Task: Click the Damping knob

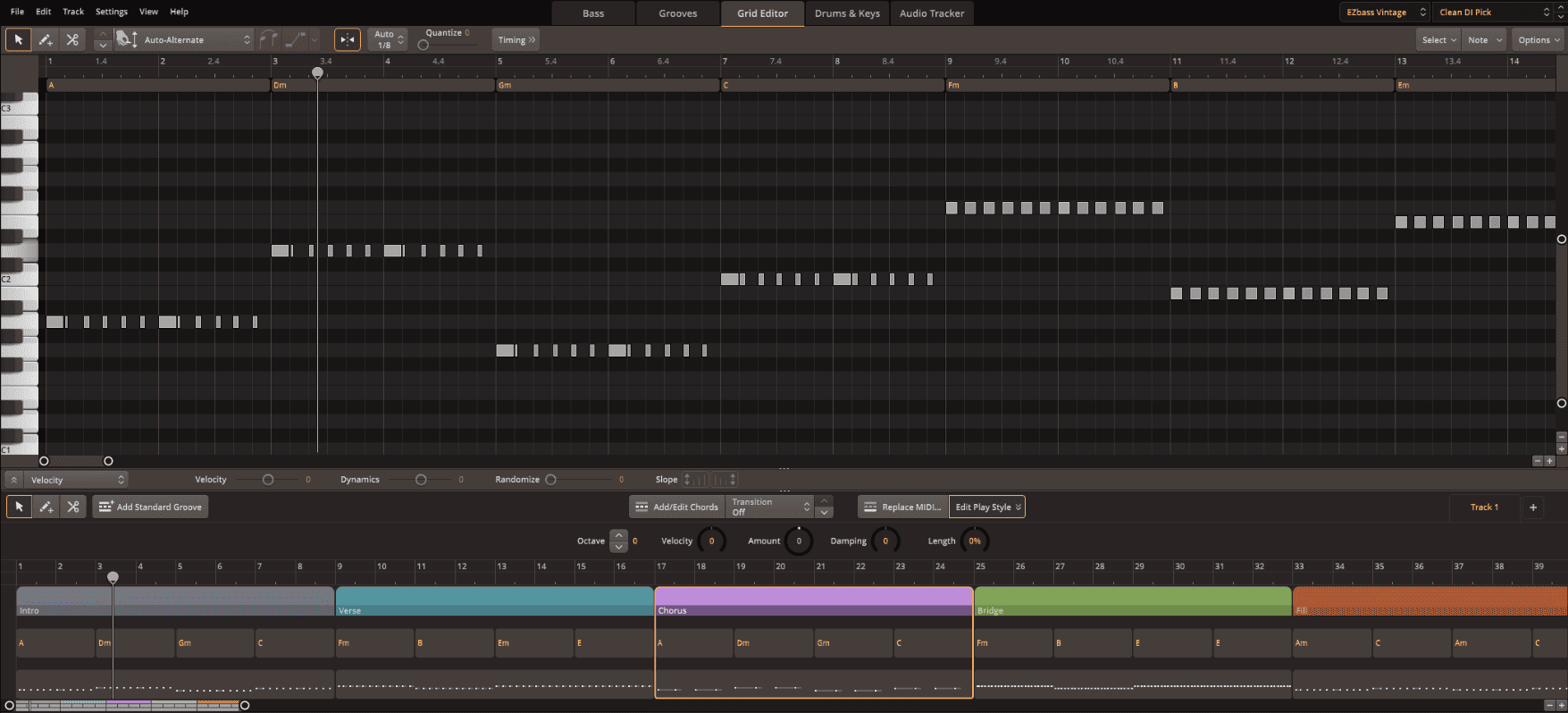Action: pos(885,541)
